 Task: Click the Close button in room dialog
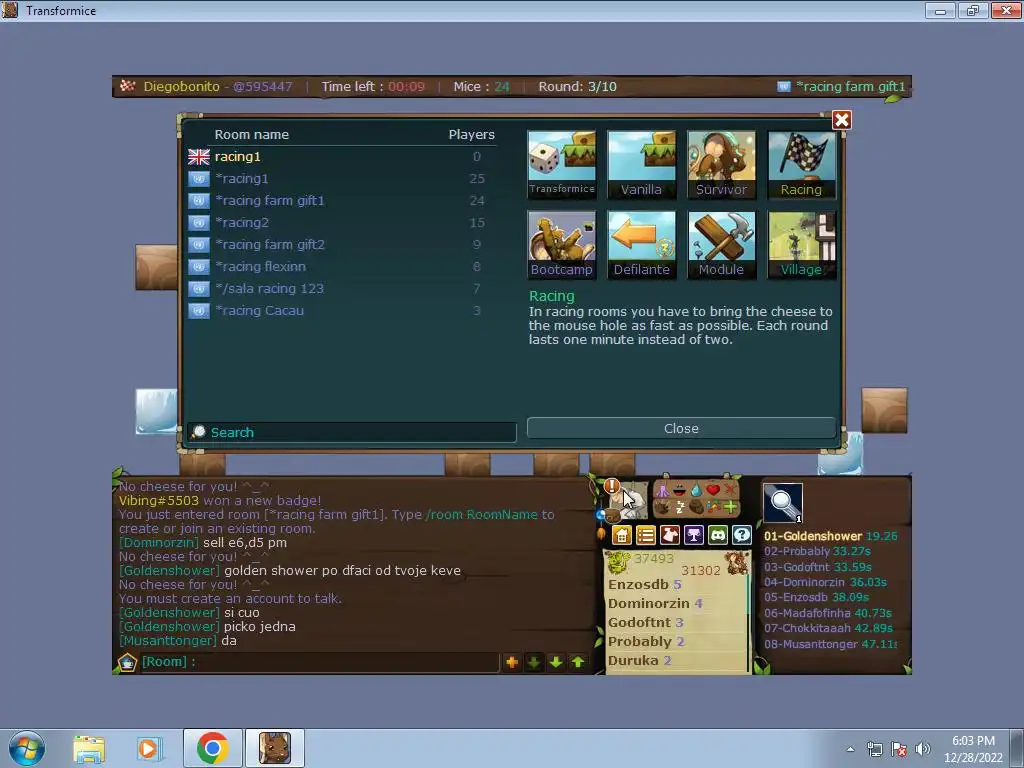[681, 428]
